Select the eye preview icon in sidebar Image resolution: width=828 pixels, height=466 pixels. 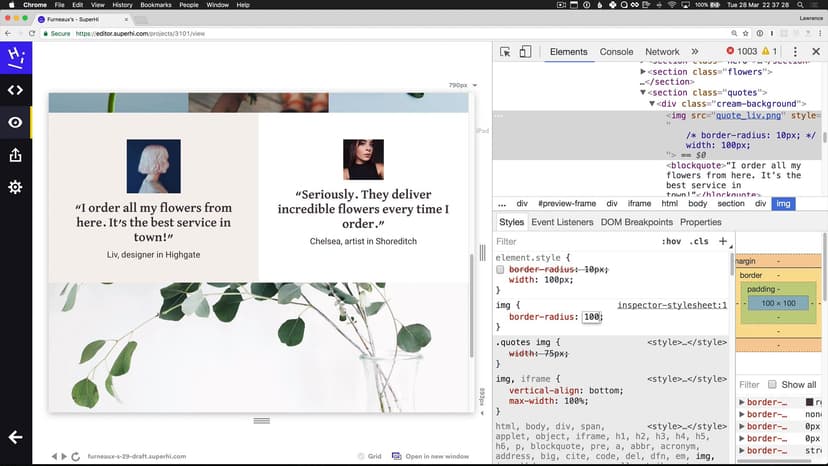pyautogui.click(x=15, y=123)
